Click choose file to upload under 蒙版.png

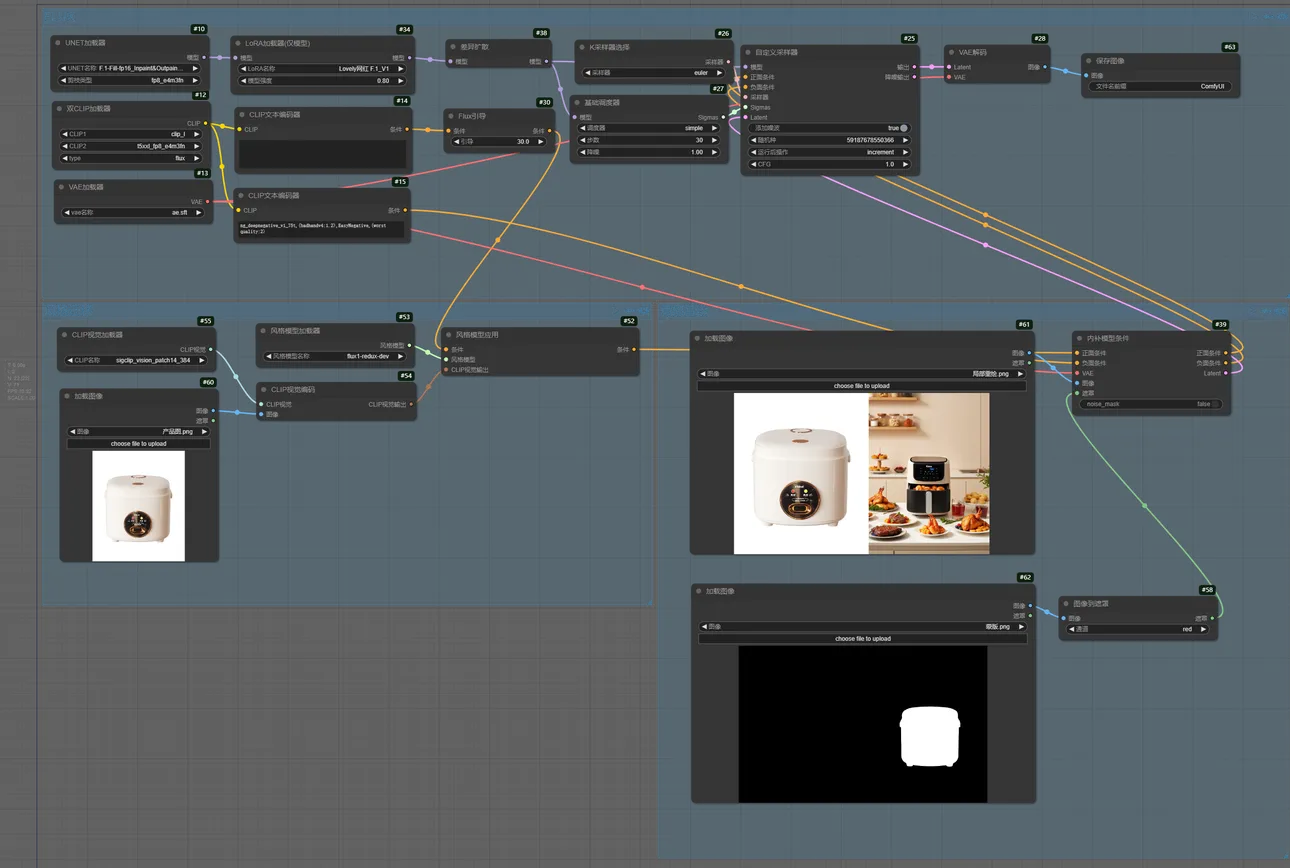862,638
